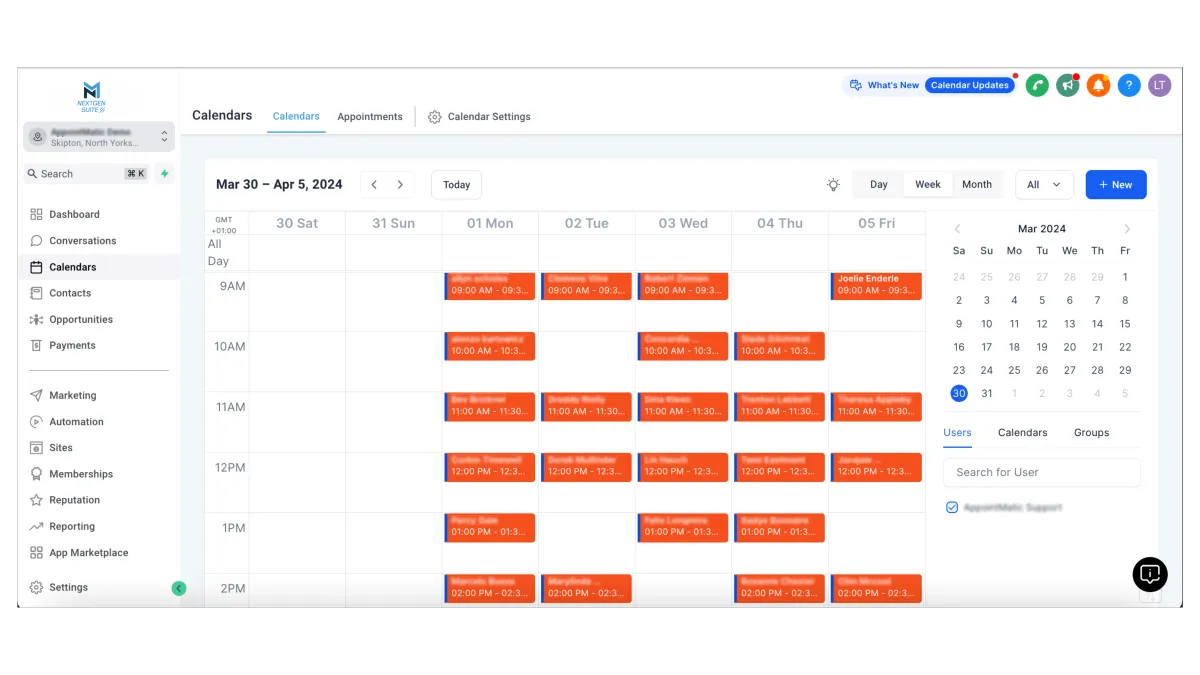Open the orange notifications bell

pos(1098,86)
